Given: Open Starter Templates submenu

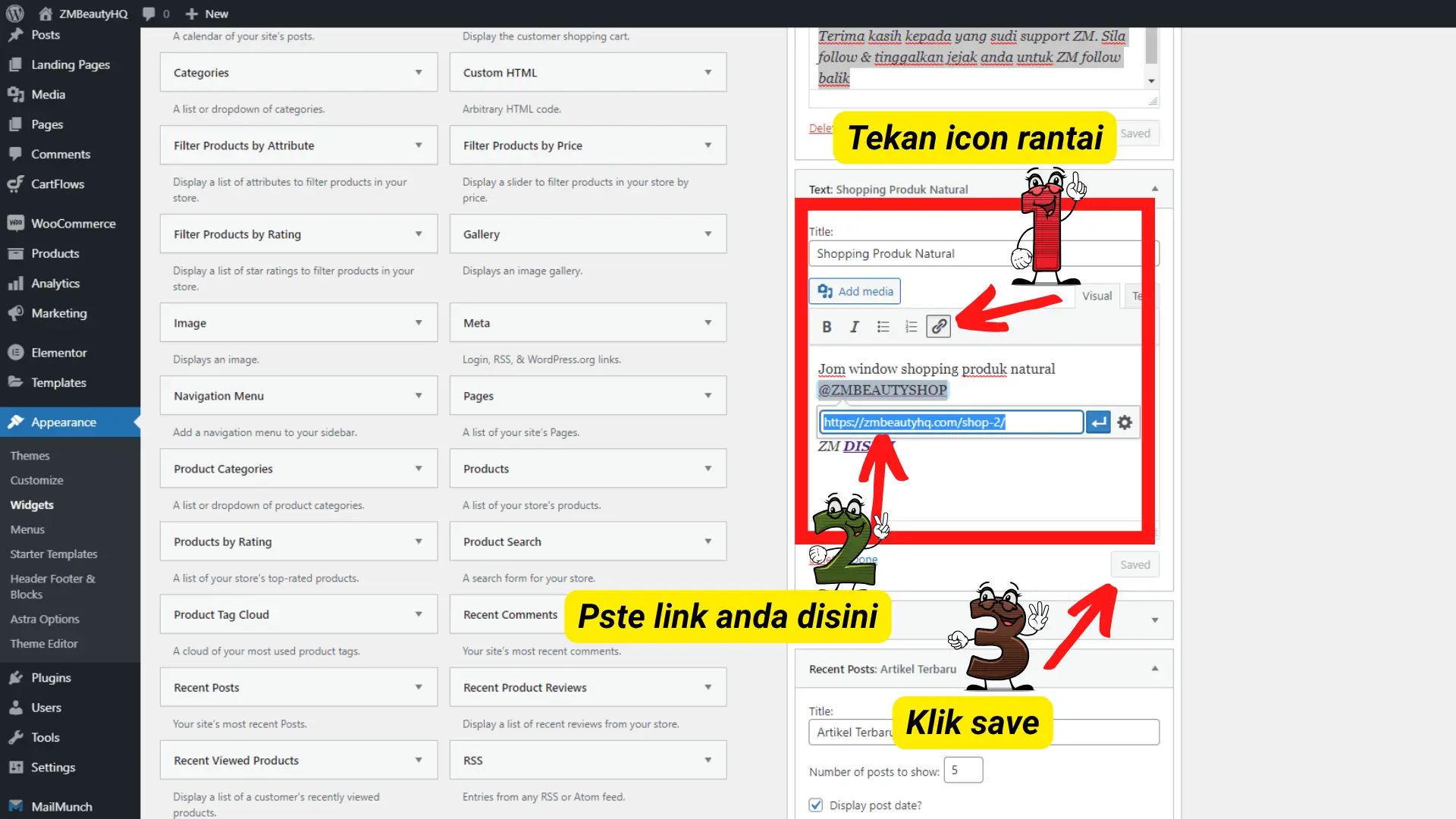Looking at the screenshot, I should click(54, 554).
